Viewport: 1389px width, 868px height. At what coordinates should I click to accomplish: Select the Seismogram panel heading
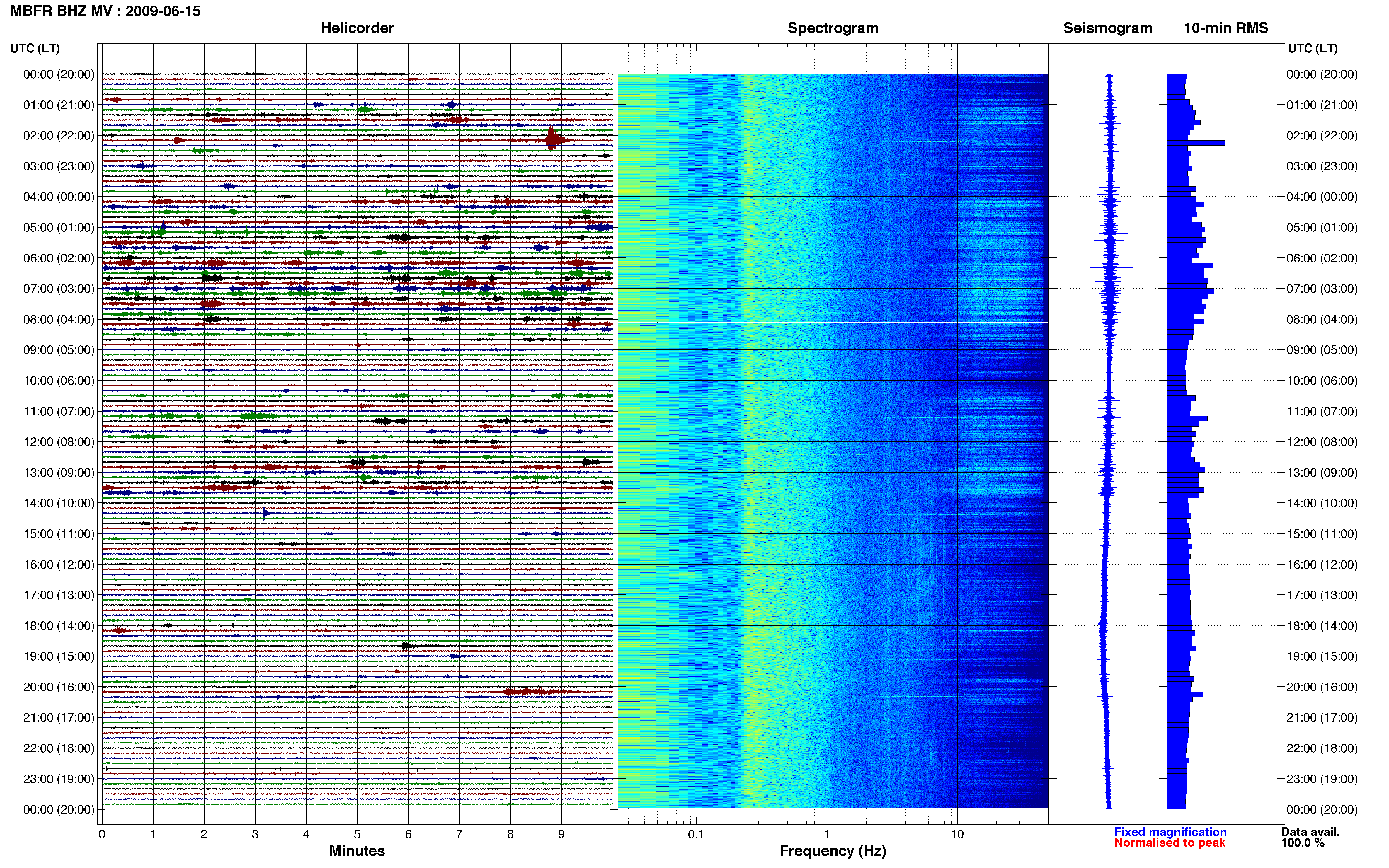(1108, 28)
